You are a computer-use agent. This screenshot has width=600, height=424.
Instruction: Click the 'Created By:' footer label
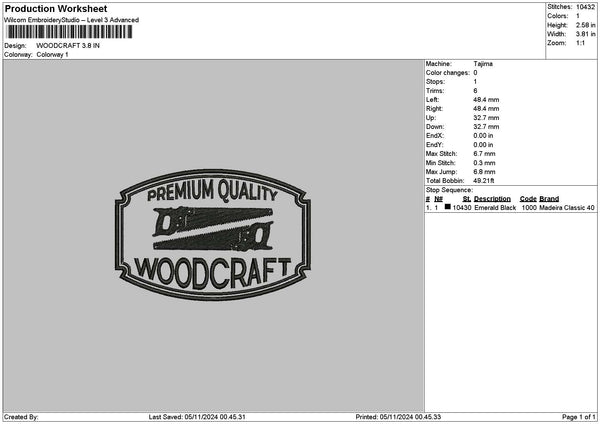(x=21, y=417)
